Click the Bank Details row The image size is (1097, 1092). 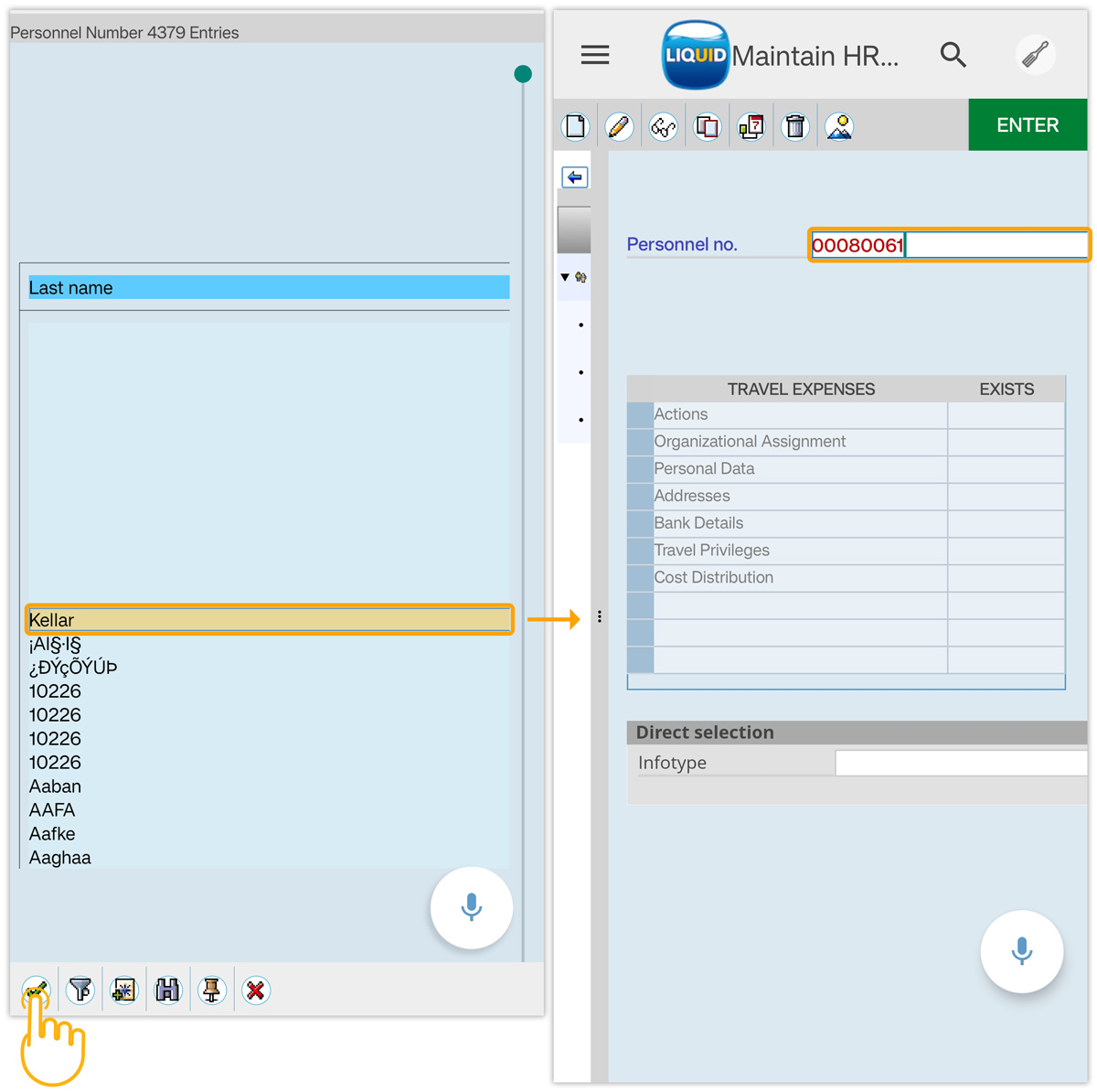800,523
